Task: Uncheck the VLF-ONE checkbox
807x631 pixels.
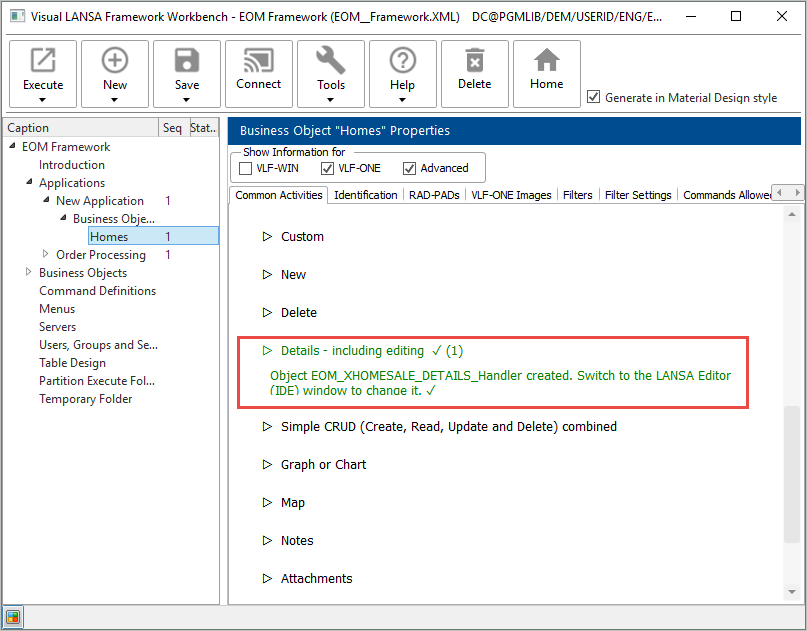Action: [x=328, y=168]
